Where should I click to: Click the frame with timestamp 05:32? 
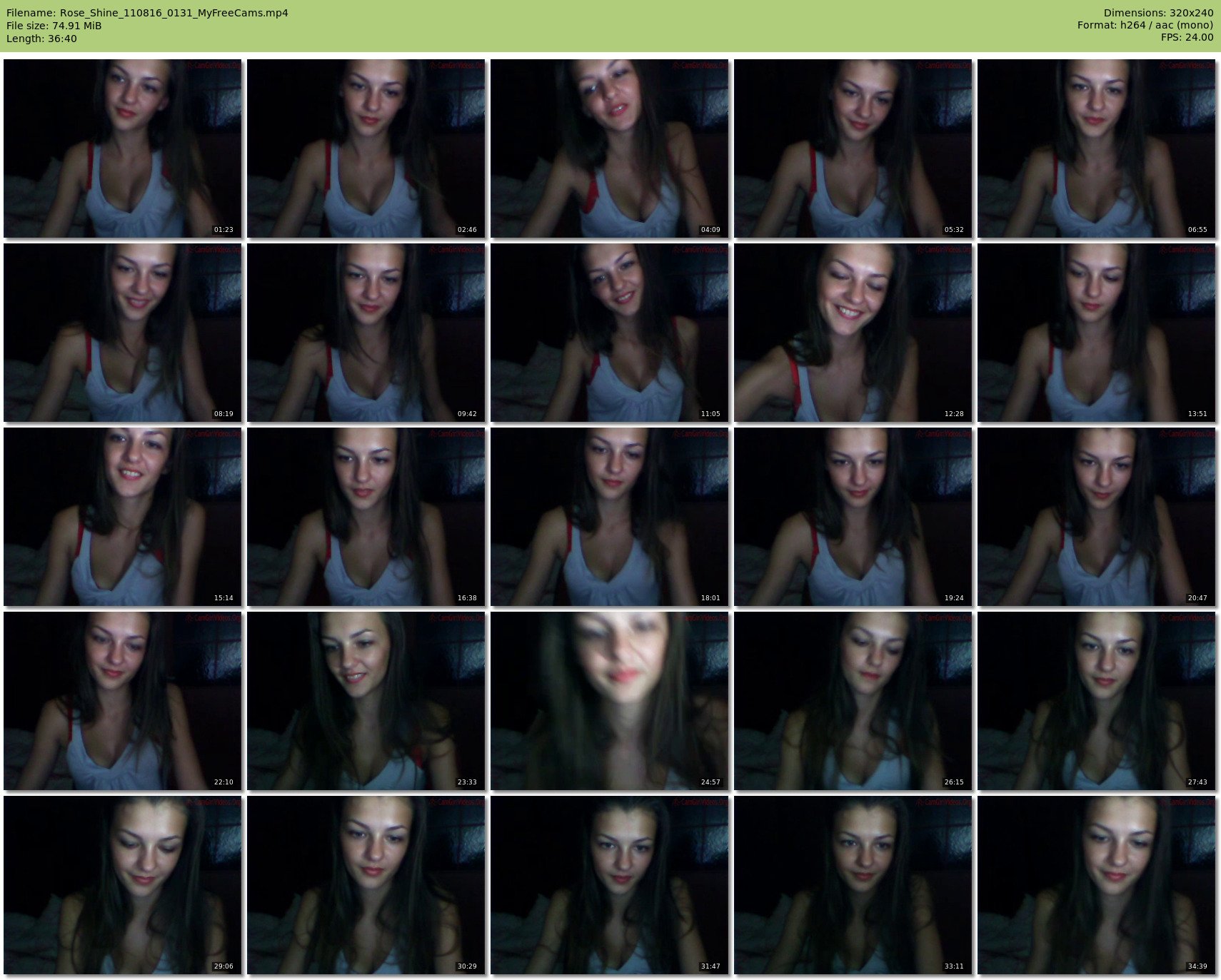click(x=853, y=148)
